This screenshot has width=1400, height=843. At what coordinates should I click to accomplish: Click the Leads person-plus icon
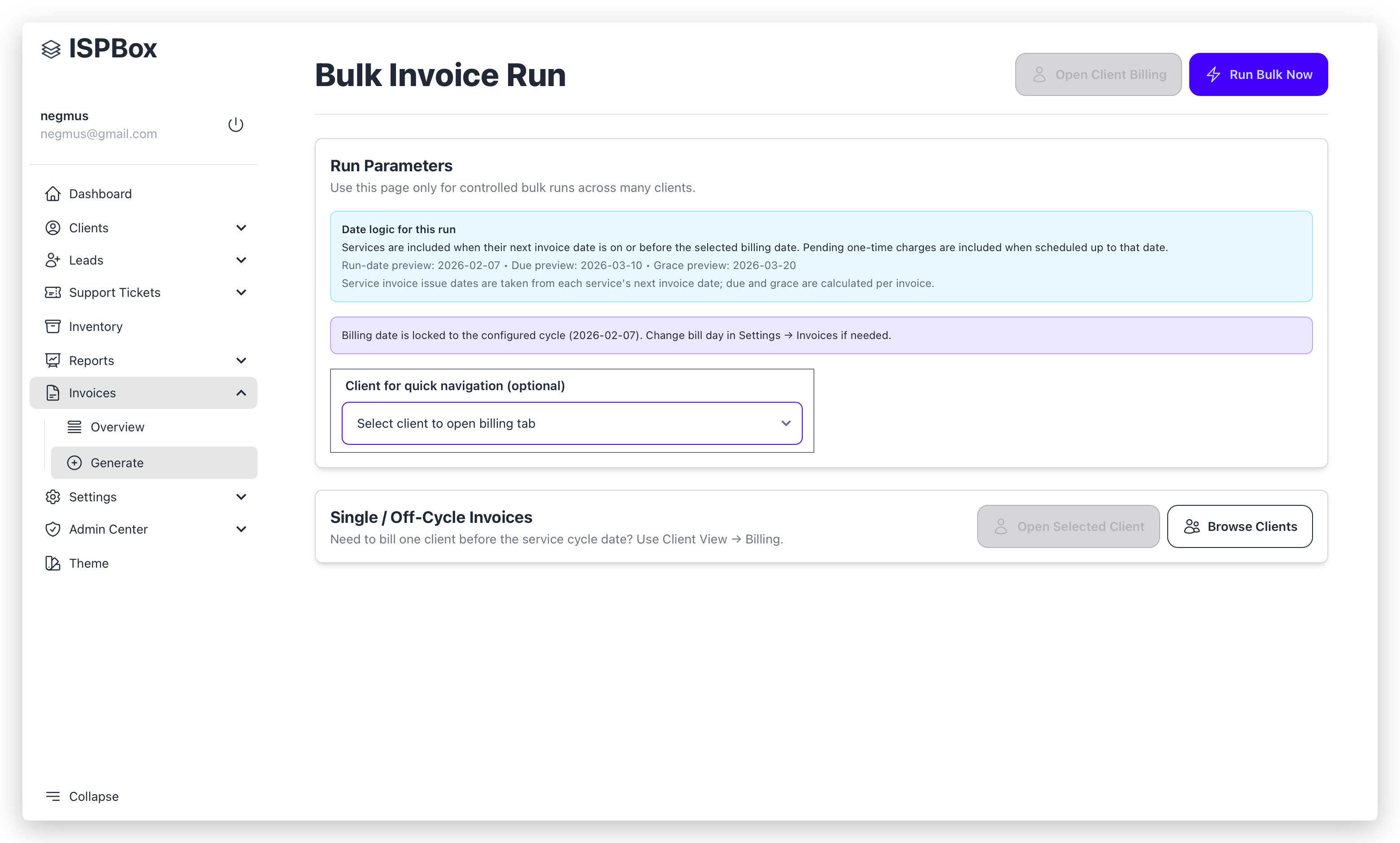[x=53, y=260]
